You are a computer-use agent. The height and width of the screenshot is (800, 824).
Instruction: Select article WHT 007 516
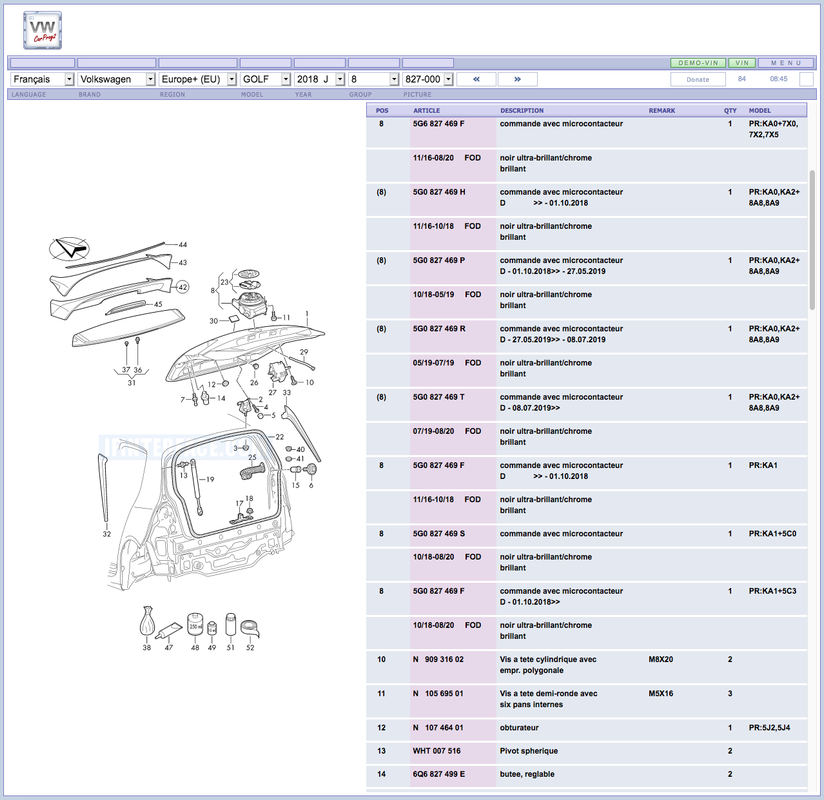point(436,751)
